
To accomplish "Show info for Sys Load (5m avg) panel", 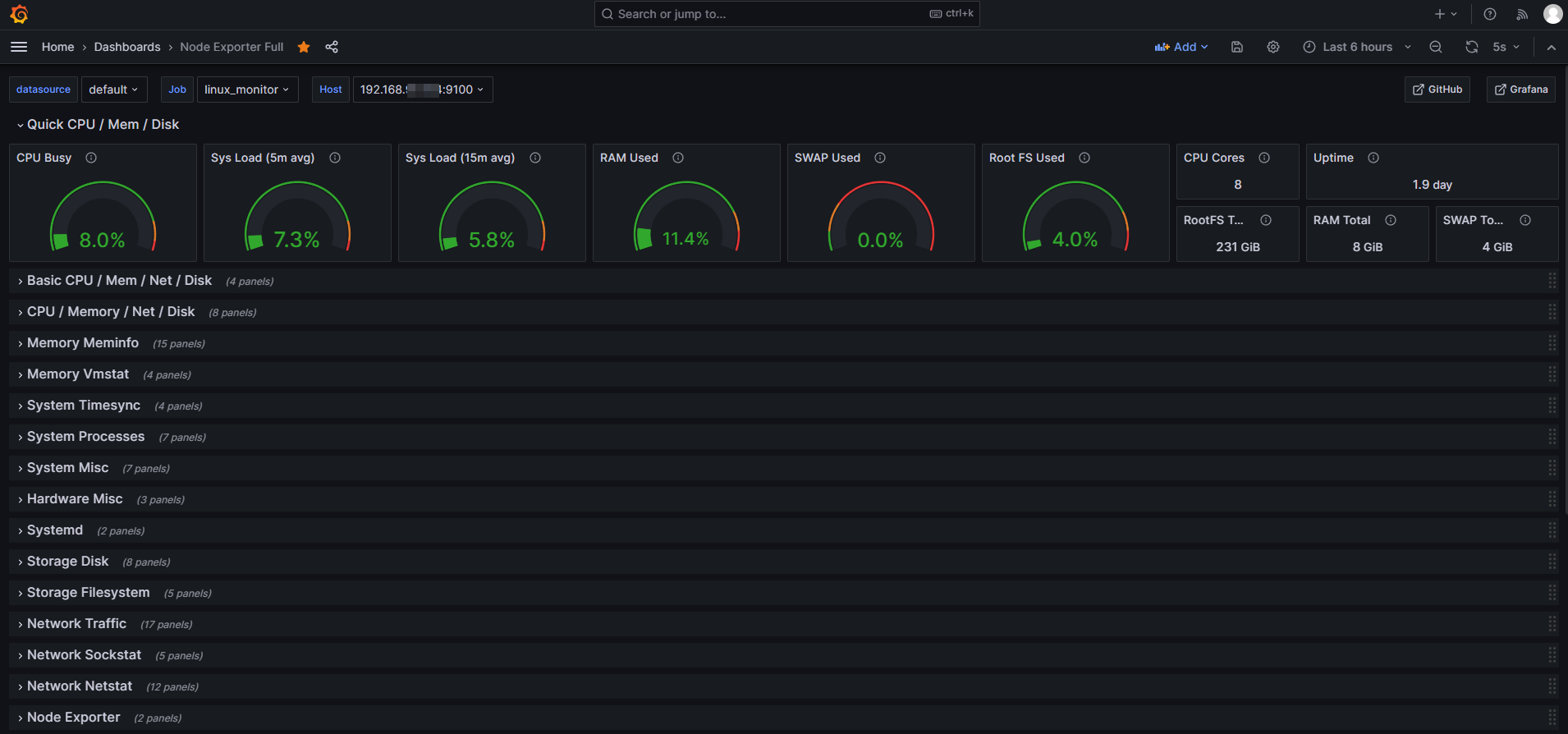I will pyautogui.click(x=335, y=158).
